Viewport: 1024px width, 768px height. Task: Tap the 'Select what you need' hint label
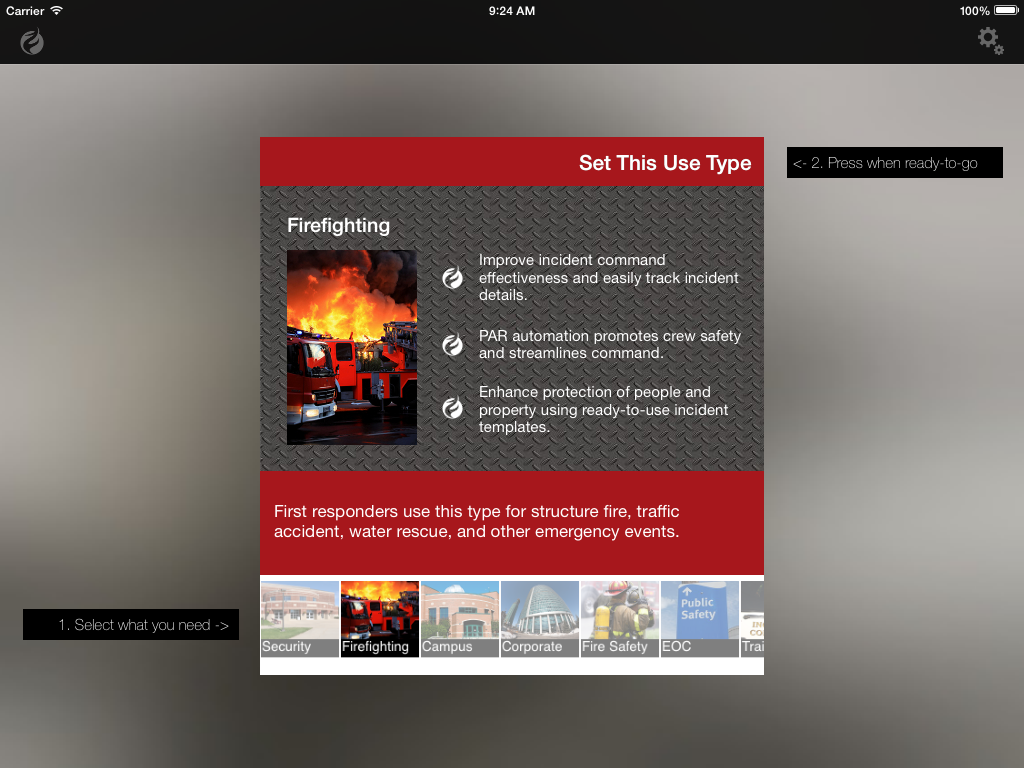(131, 625)
